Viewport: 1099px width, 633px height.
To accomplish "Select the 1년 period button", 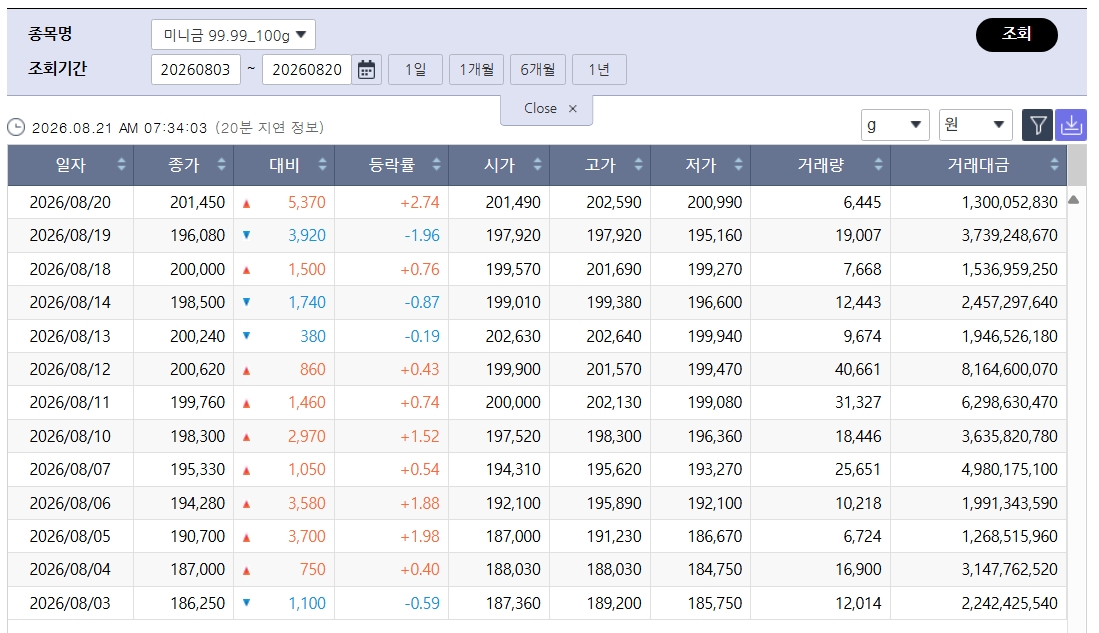I will (599, 69).
